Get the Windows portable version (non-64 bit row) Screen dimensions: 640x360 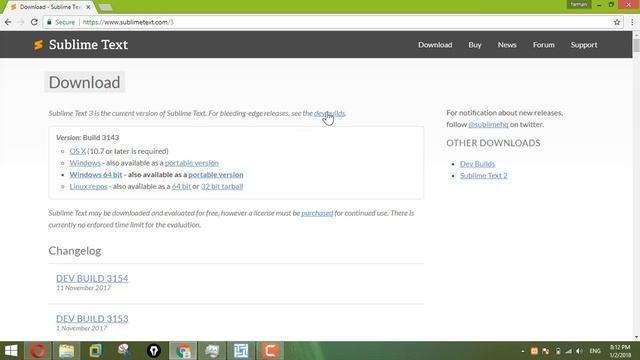pos(192,163)
